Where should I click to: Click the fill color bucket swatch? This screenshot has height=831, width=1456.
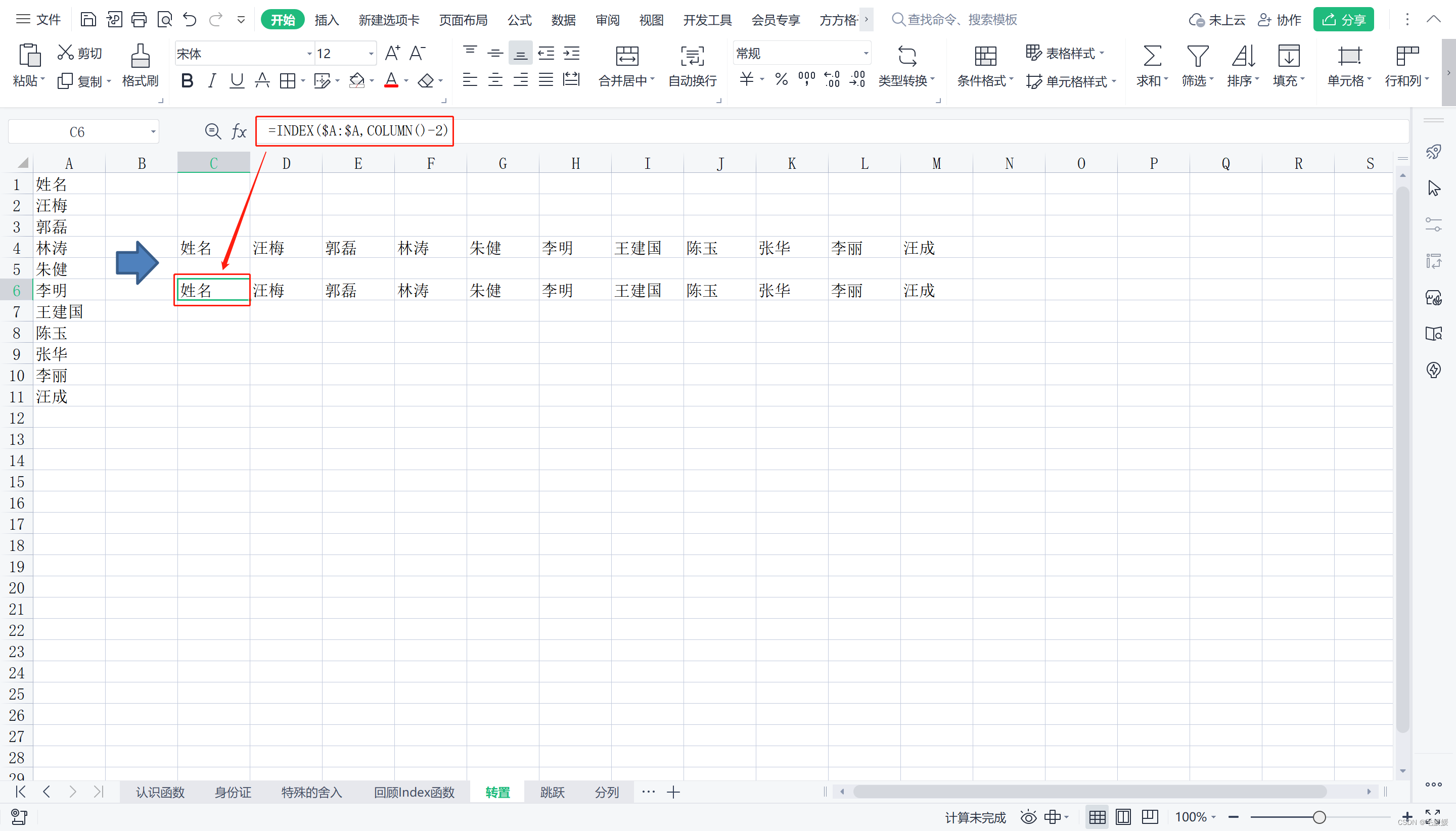pyautogui.click(x=357, y=80)
